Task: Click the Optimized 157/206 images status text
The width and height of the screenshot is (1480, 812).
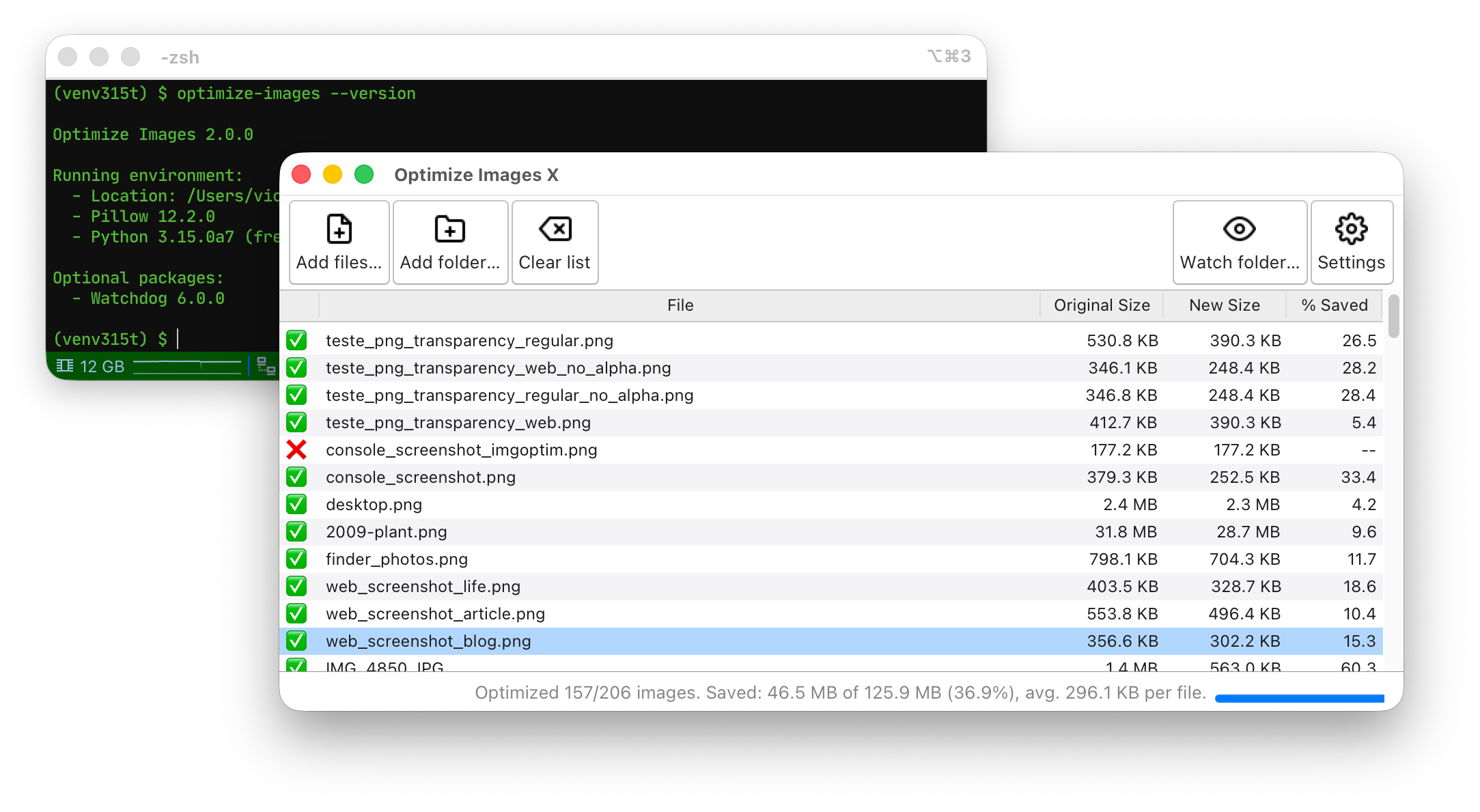Action: tap(840, 692)
